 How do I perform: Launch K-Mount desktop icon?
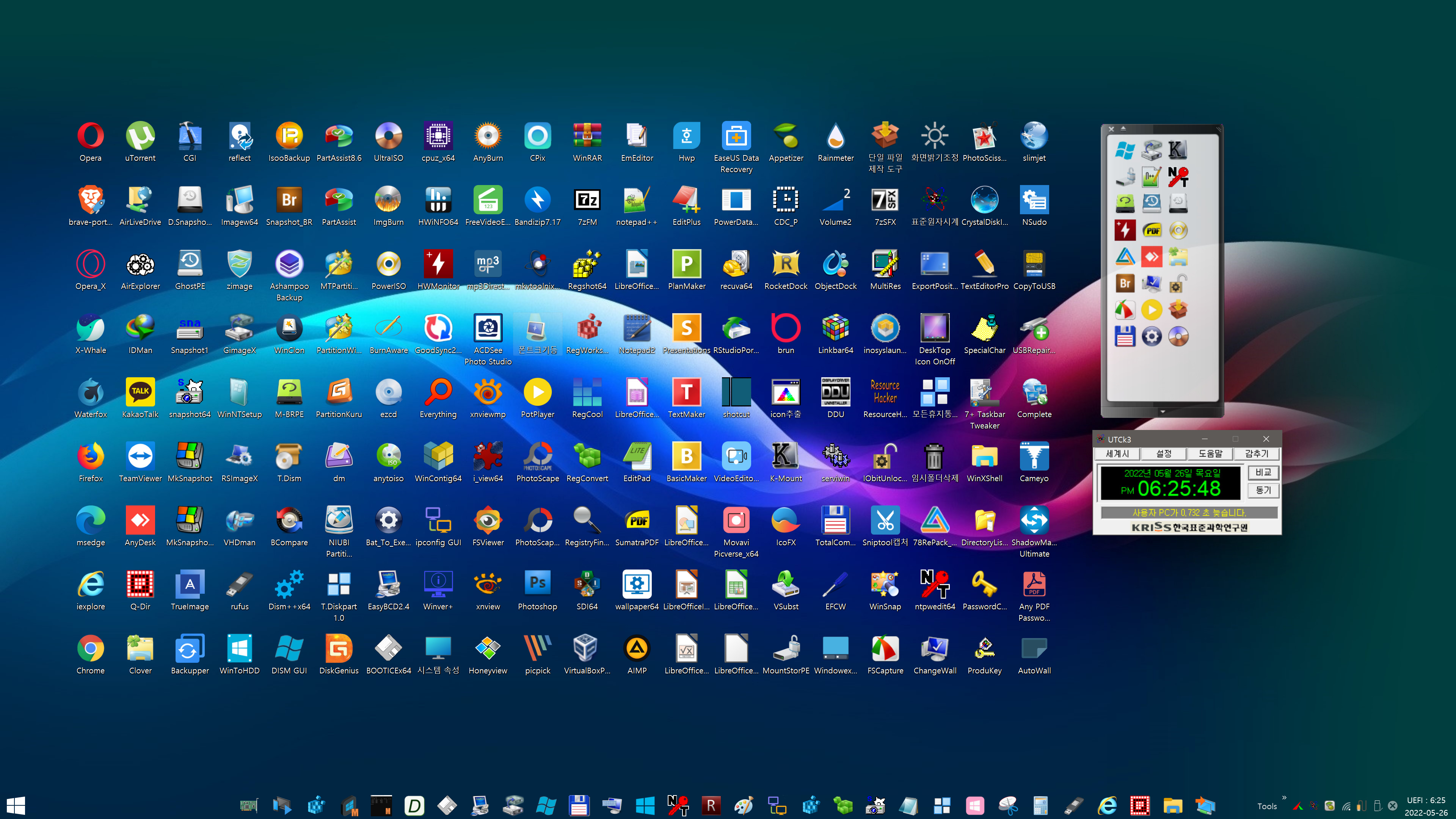786,462
